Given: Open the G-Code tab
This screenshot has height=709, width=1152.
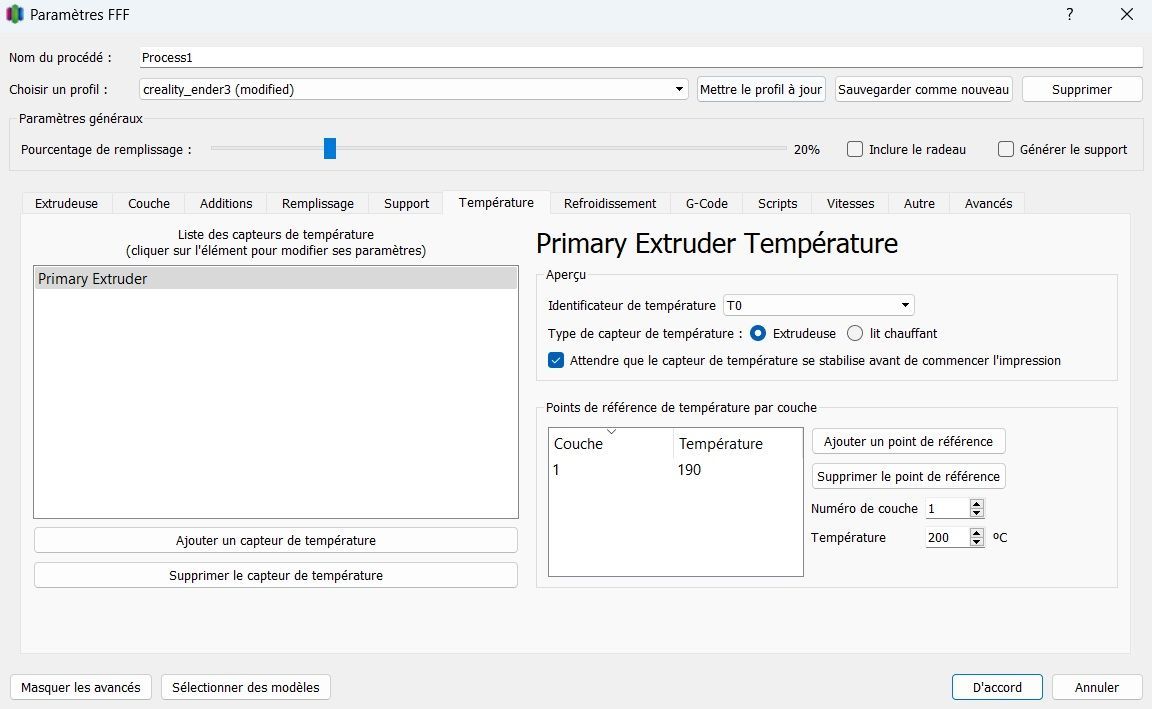Looking at the screenshot, I should click(706, 203).
